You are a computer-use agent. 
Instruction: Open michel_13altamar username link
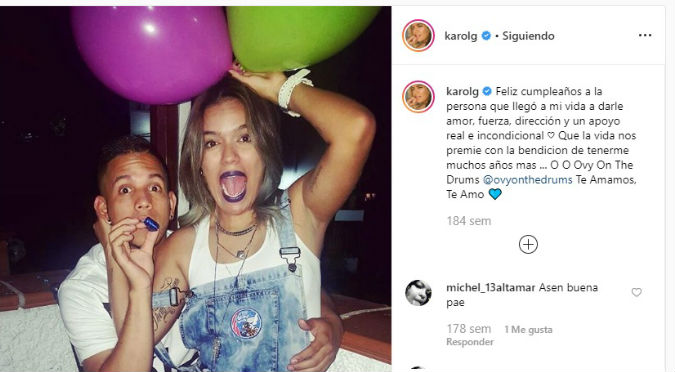(491, 287)
